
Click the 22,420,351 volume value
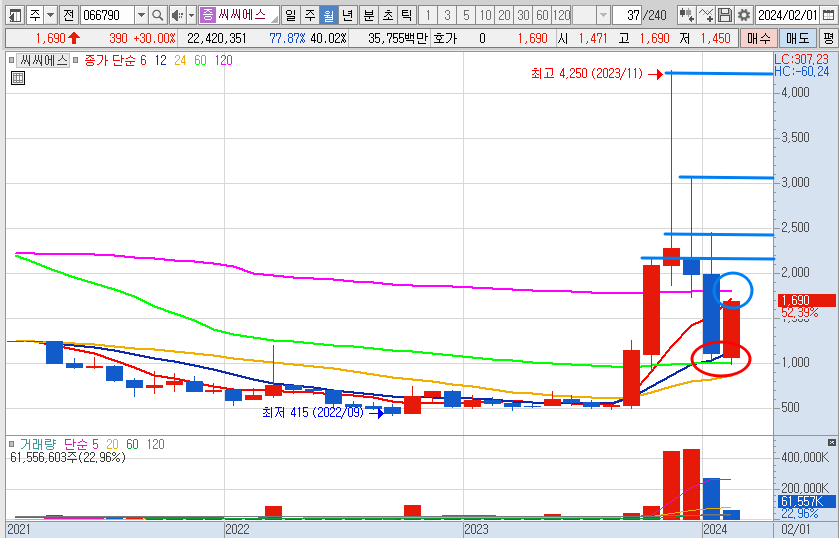[x=217, y=39]
